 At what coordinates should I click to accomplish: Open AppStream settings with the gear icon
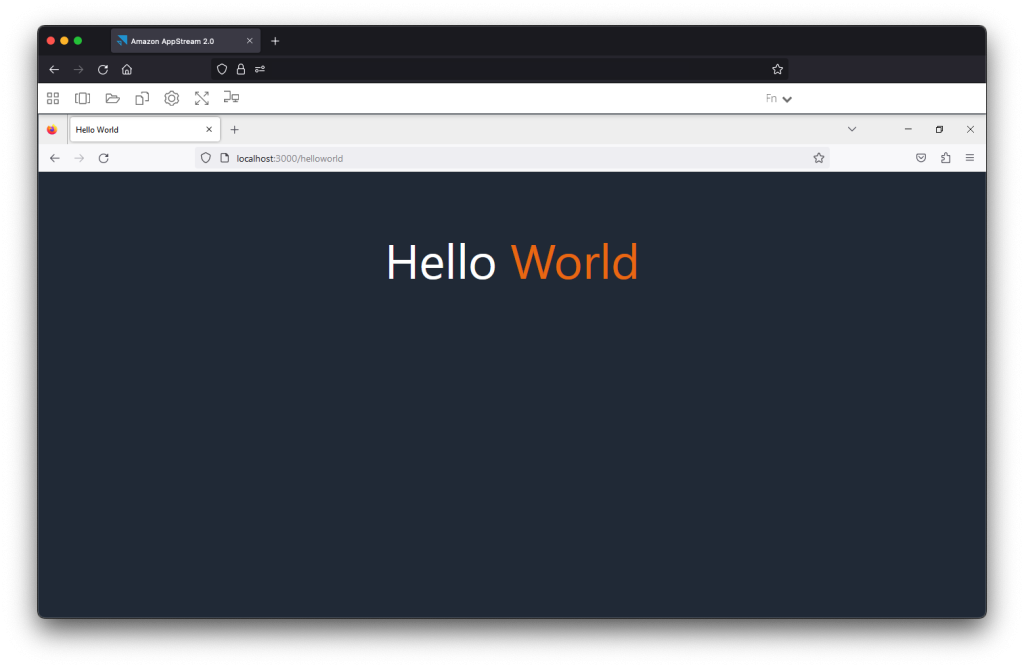pos(171,97)
